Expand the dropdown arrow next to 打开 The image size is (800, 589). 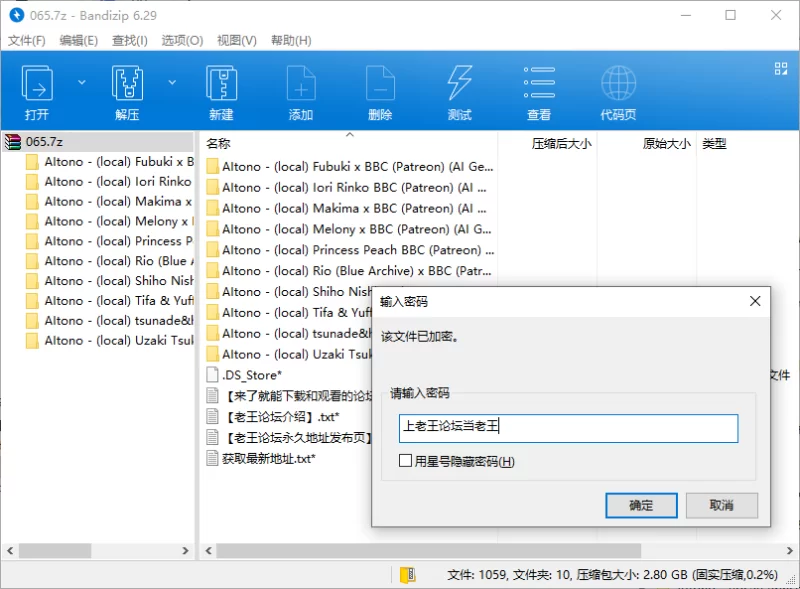tap(82, 82)
